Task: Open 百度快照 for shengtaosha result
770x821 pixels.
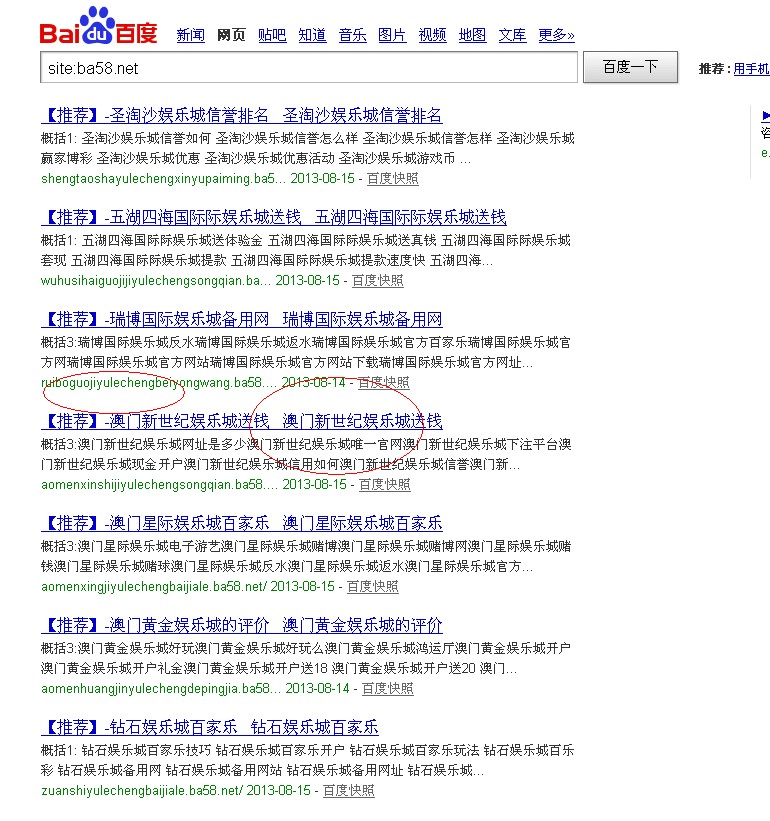Action: 393,179
